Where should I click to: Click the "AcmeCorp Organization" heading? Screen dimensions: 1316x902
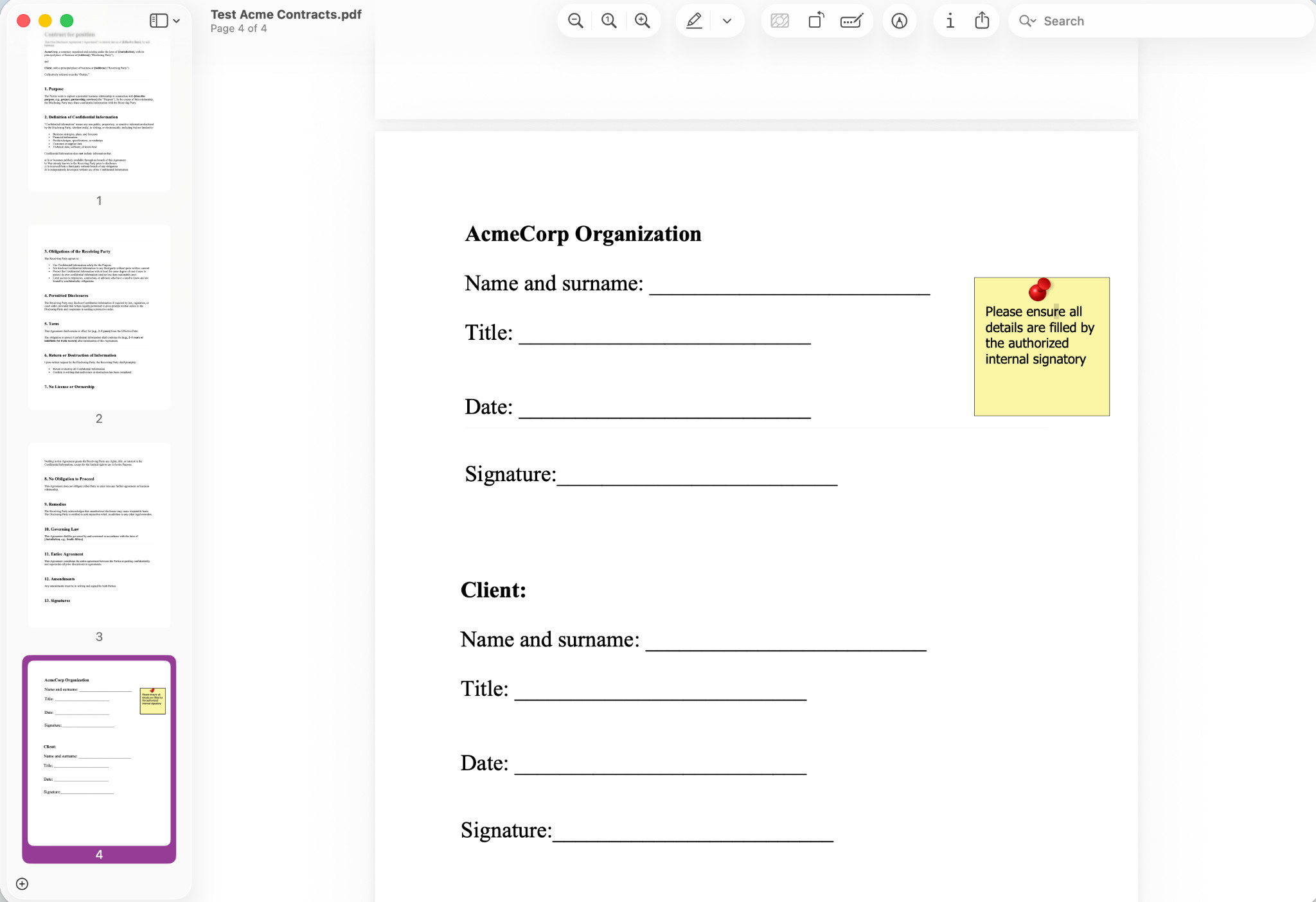583,234
